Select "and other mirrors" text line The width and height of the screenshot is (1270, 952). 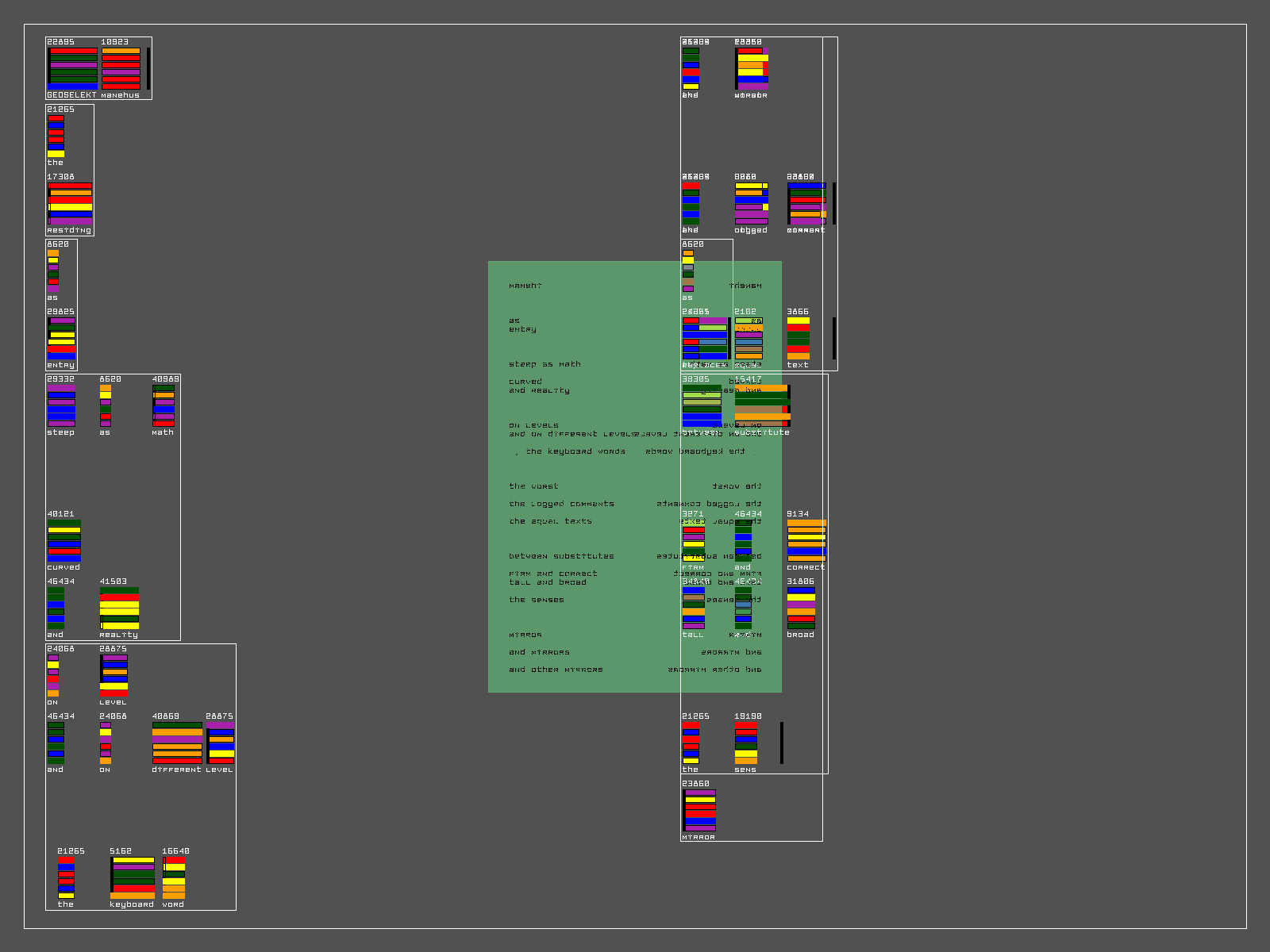coord(556,670)
